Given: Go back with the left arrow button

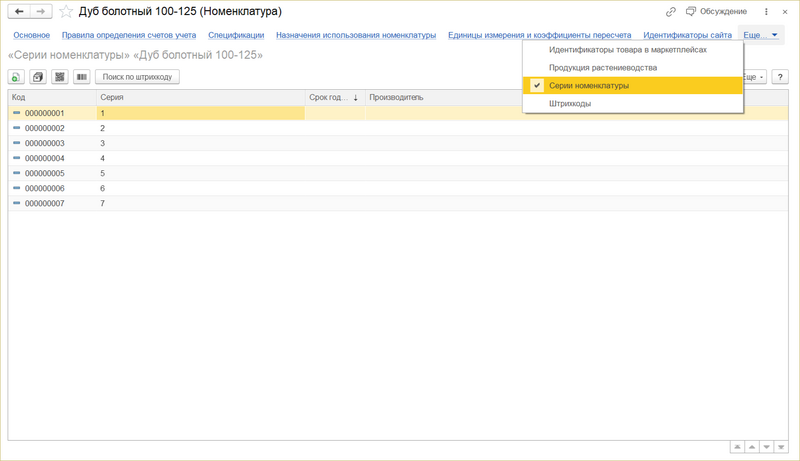Looking at the screenshot, I should [19, 11].
